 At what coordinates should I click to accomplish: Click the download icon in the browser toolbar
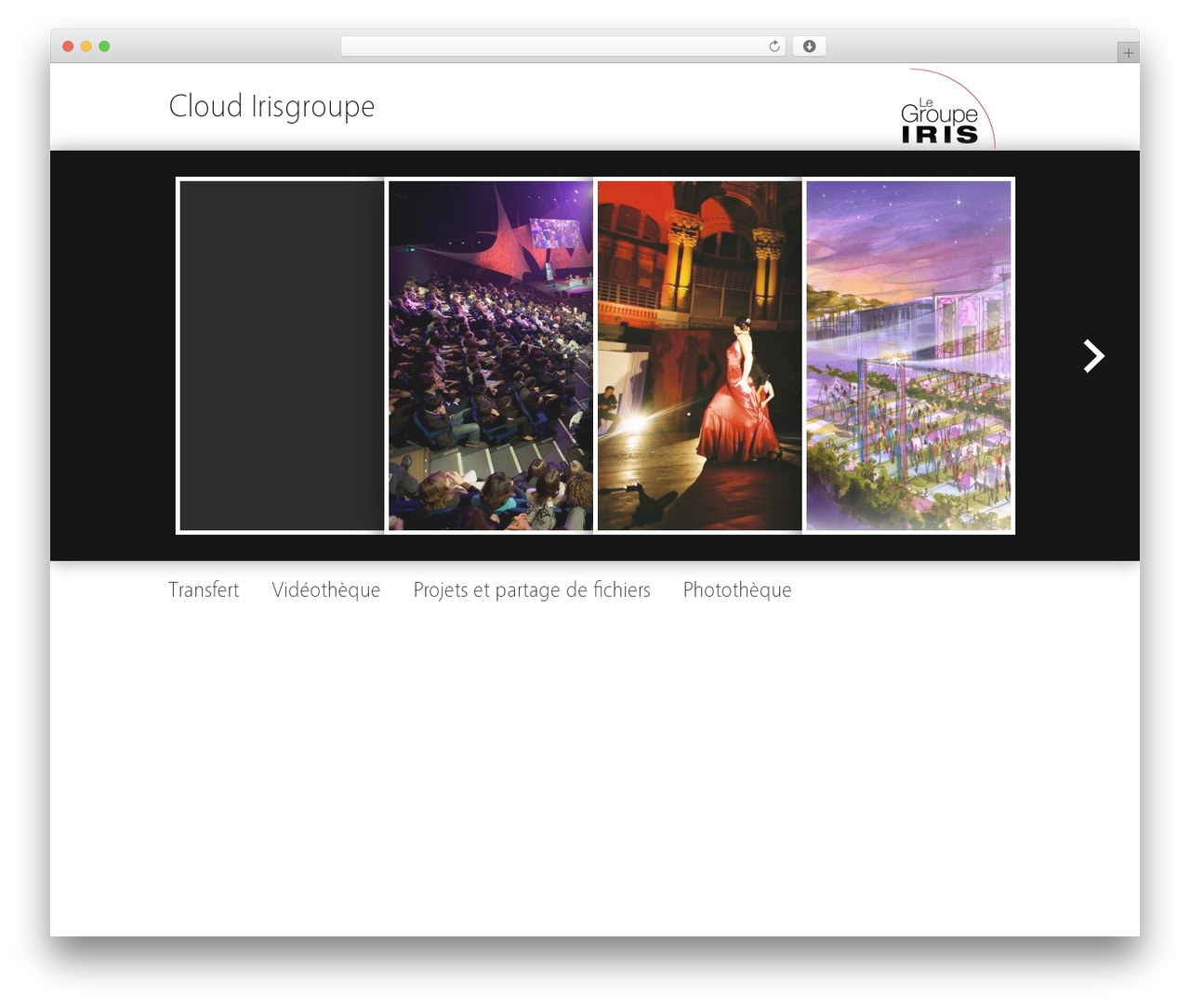[809, 46]
